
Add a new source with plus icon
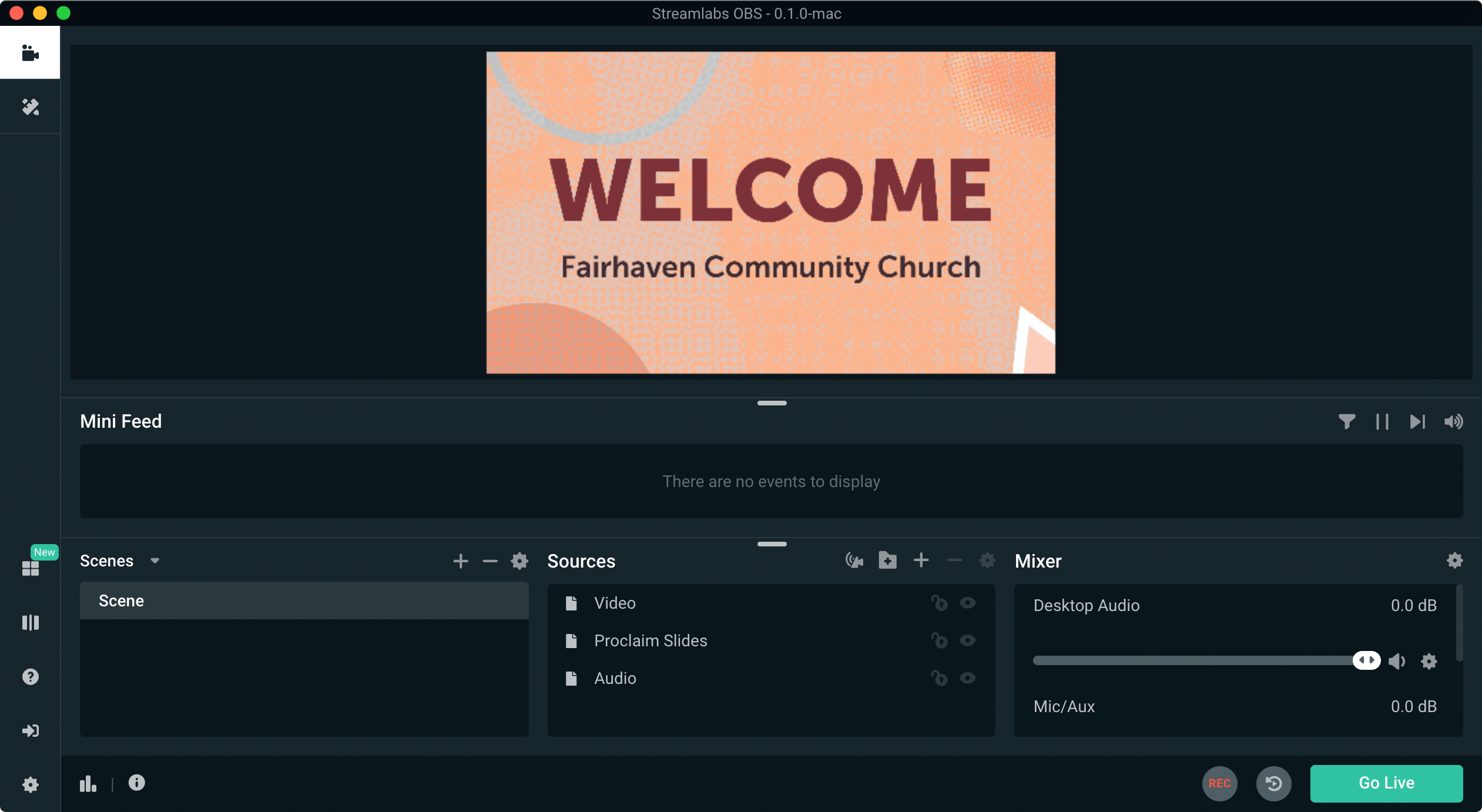tap(921, 561)
